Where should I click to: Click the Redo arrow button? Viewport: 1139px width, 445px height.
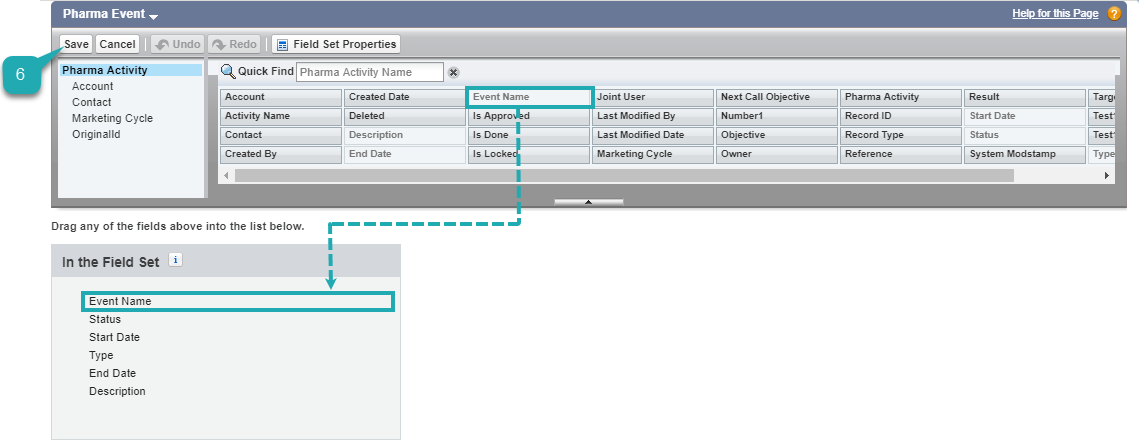pyautogui.click(x=235, y=44)
